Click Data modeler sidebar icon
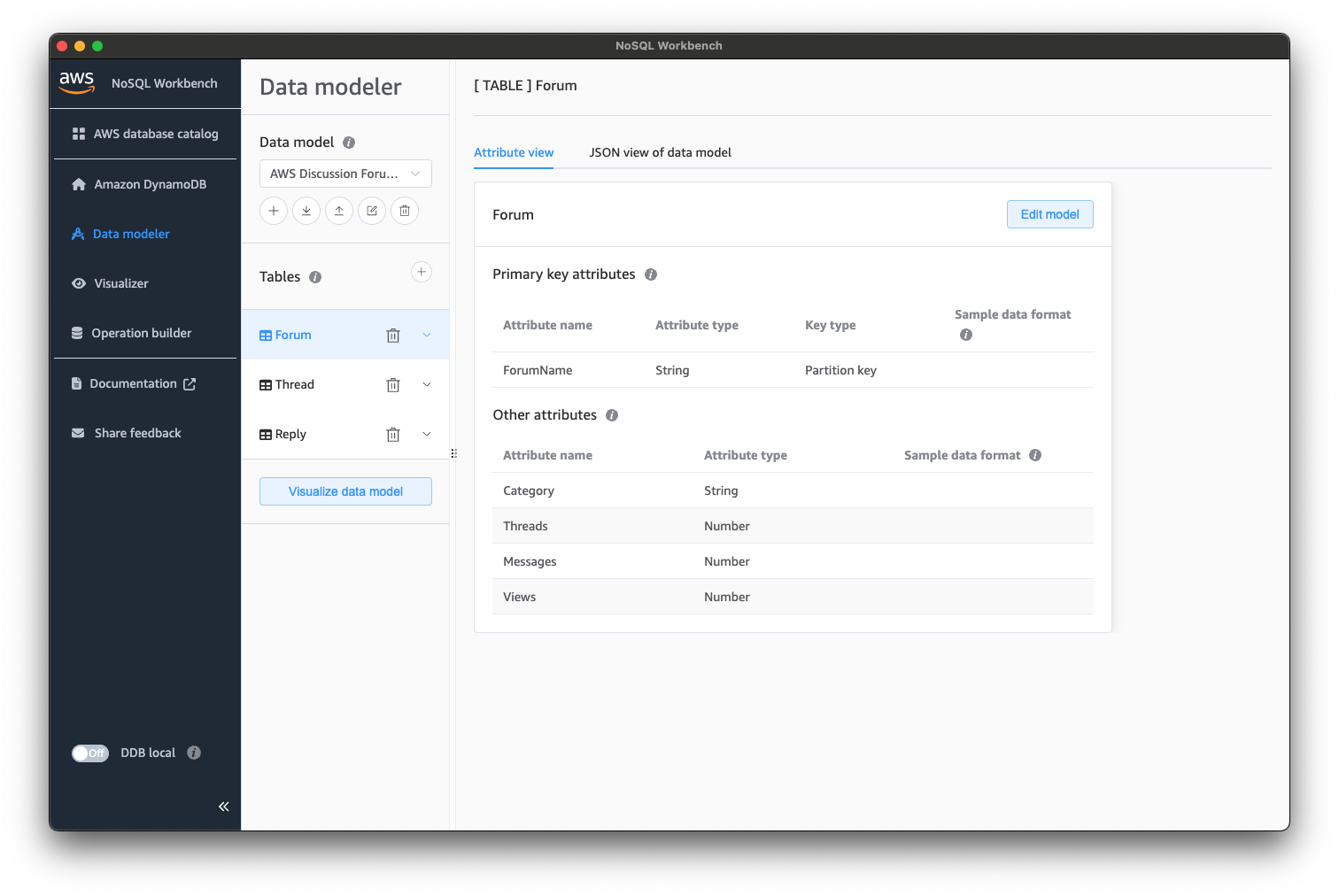Screen dimensions: 1339x896 (78, 234)
